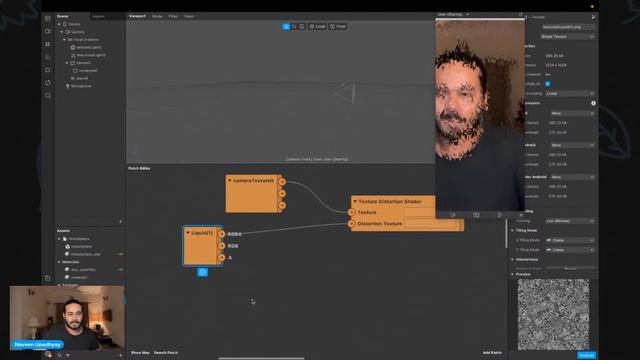This screenshot has width=640, height=360.
Task: Select the scale manipulator tool in viewport toolbar
Action: click(x=302, y=27)
